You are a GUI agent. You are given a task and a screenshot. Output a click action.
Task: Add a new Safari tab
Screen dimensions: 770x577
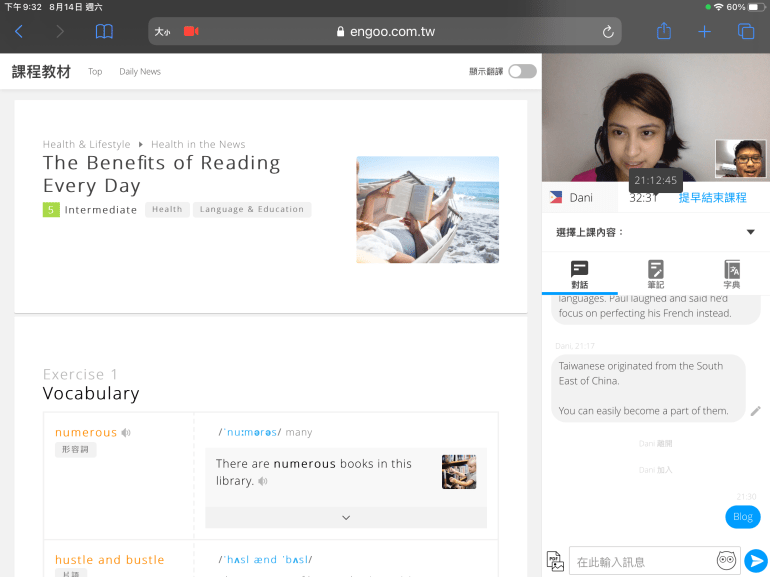pos(704,32)
